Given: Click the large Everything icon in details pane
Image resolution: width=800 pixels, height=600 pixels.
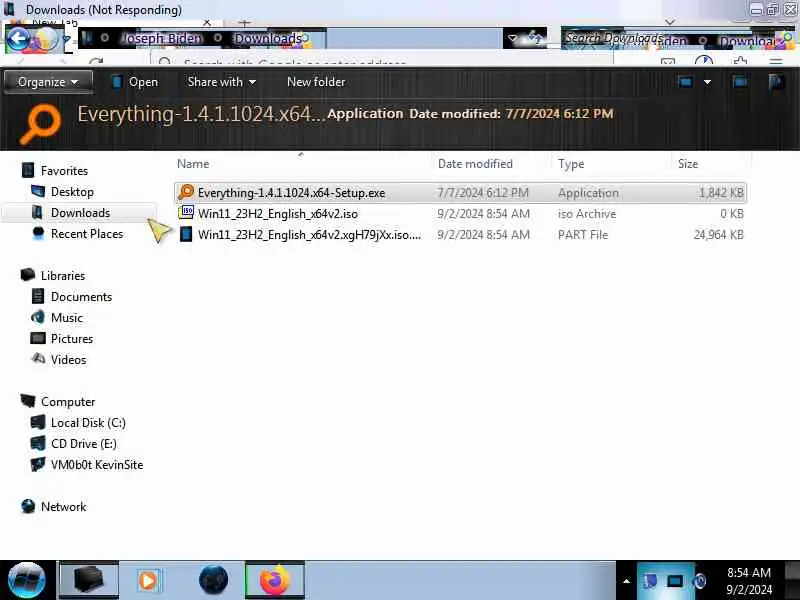Looking at the screenshot, I should point(41,124).
